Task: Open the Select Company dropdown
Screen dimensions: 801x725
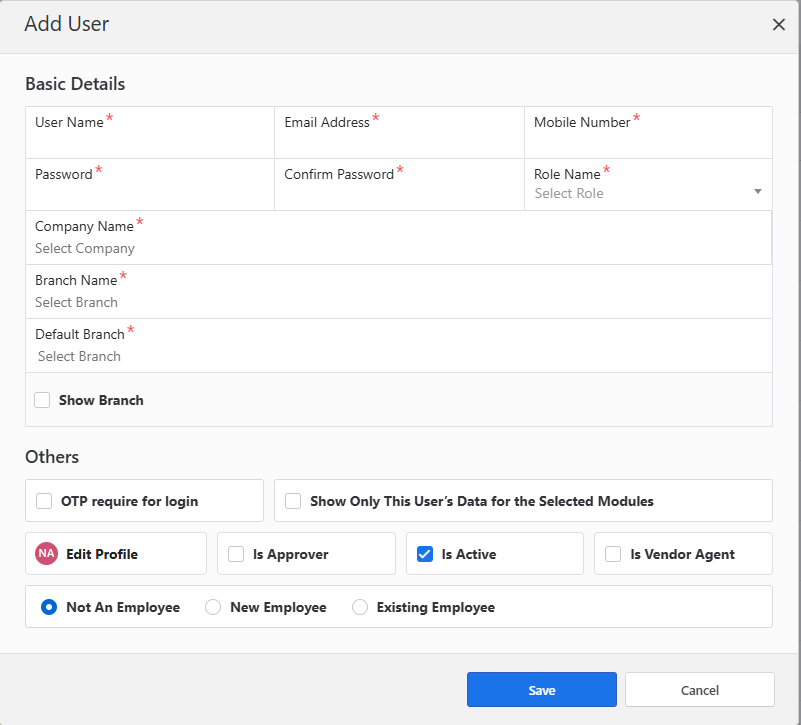Action: tap(398, 248)
